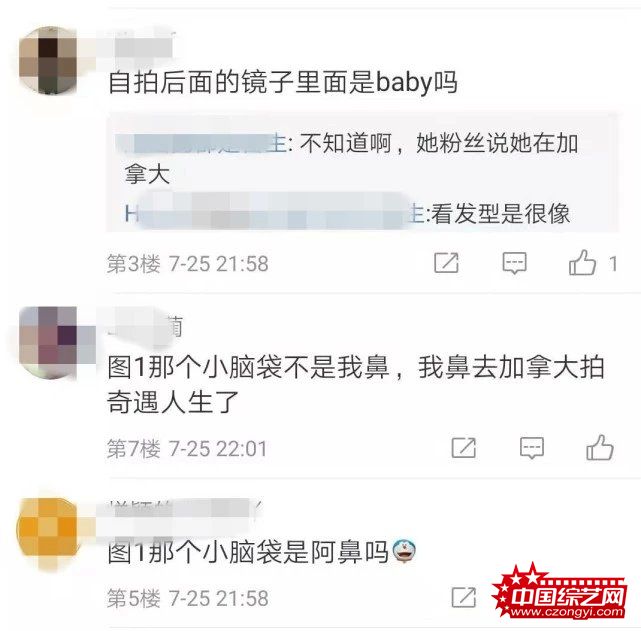641x631 pixels.
Task: Open reply bubble icon on 第7楼 comment
Action: pyautogui.click(x=531, y=448)
